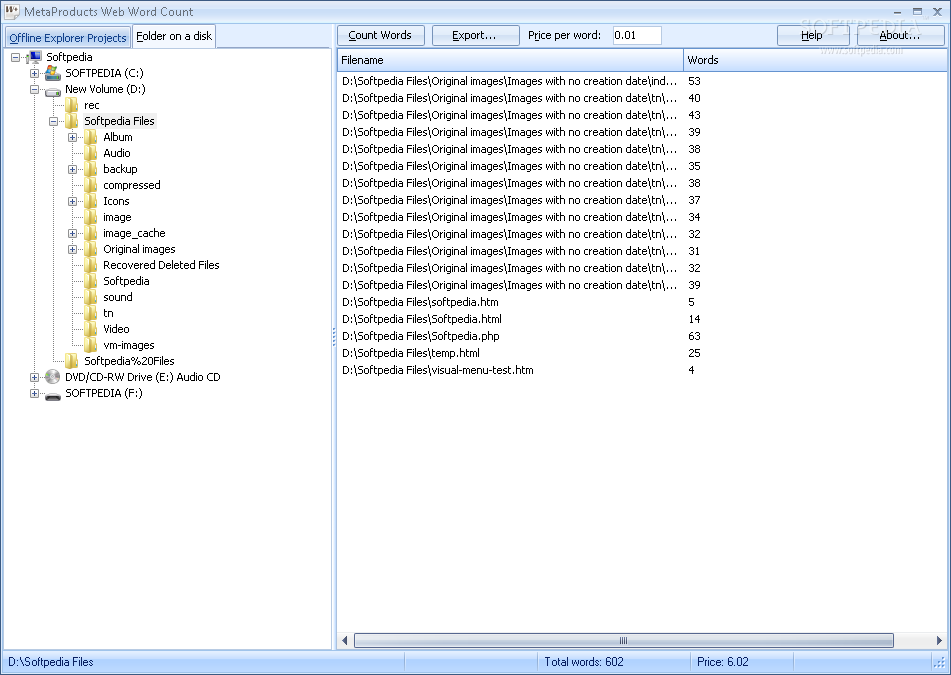Select the Recovered Deleted Files tree label
951x675 pixels.
click(x=161, y=265)
